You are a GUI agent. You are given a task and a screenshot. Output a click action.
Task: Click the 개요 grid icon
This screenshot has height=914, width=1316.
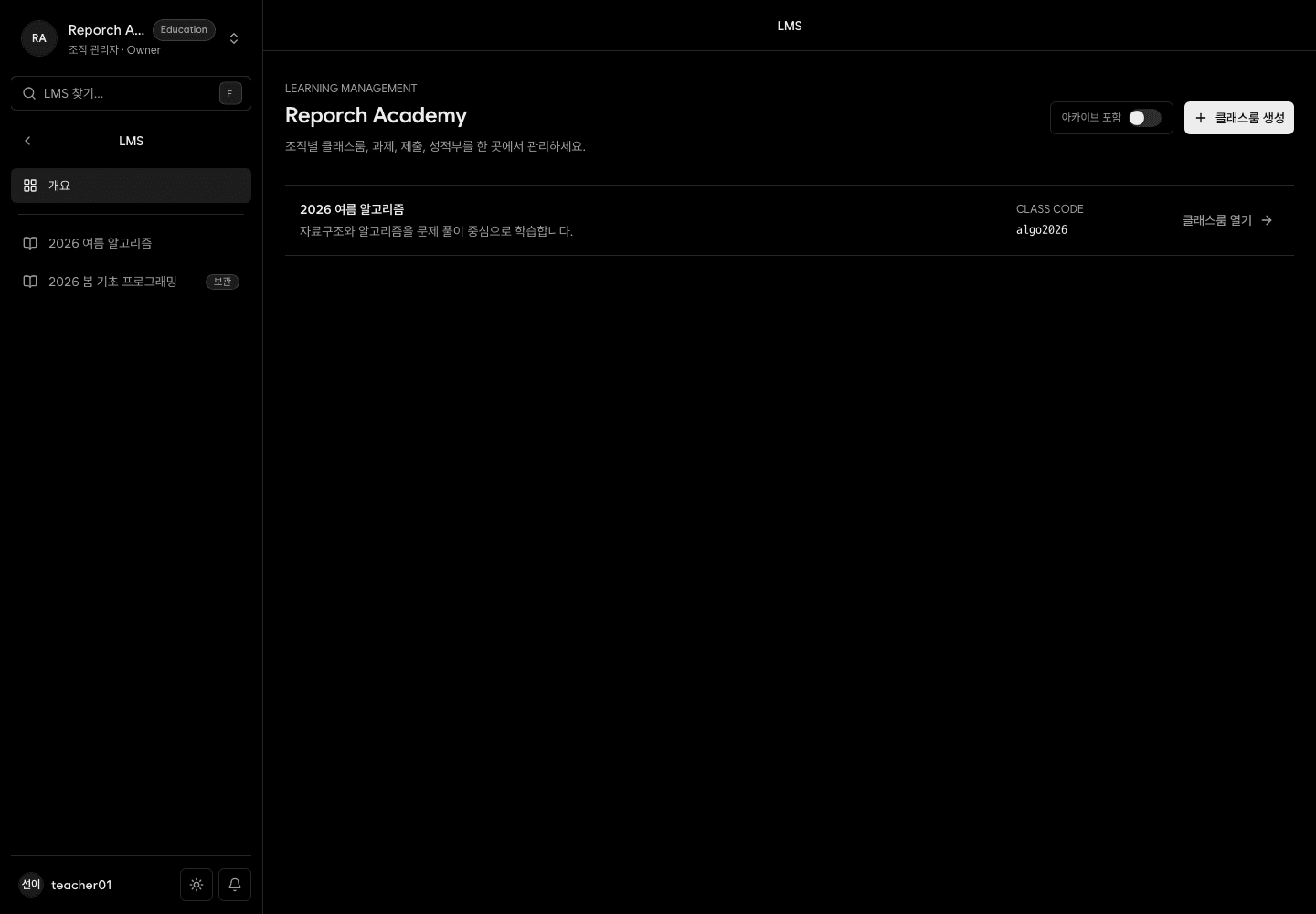30,186
